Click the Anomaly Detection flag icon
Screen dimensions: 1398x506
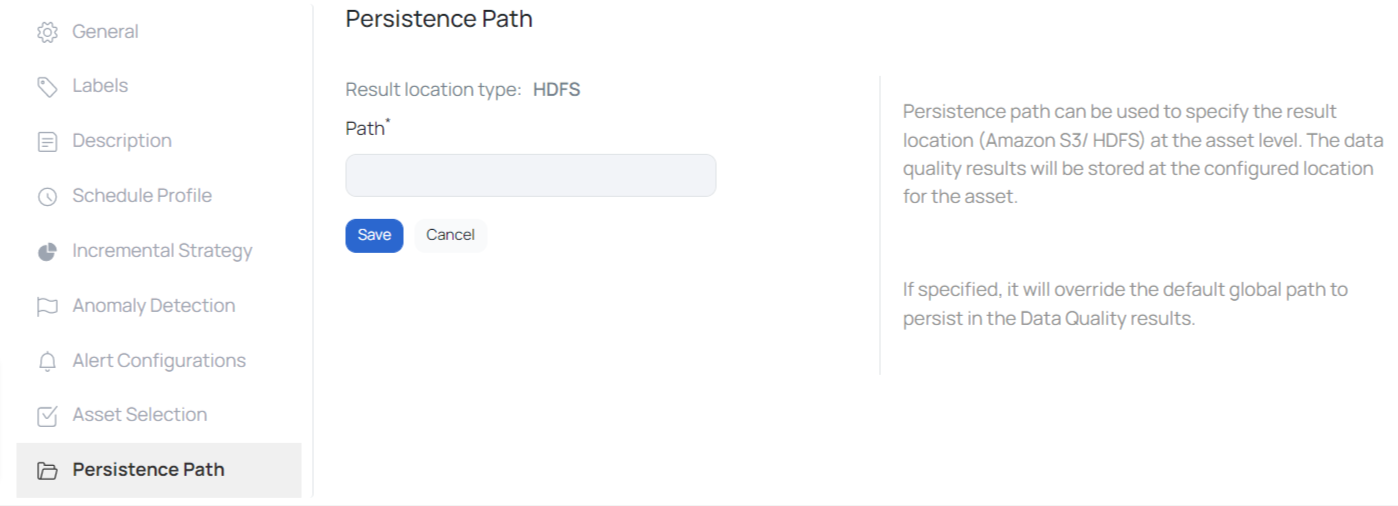pos(47,307)
